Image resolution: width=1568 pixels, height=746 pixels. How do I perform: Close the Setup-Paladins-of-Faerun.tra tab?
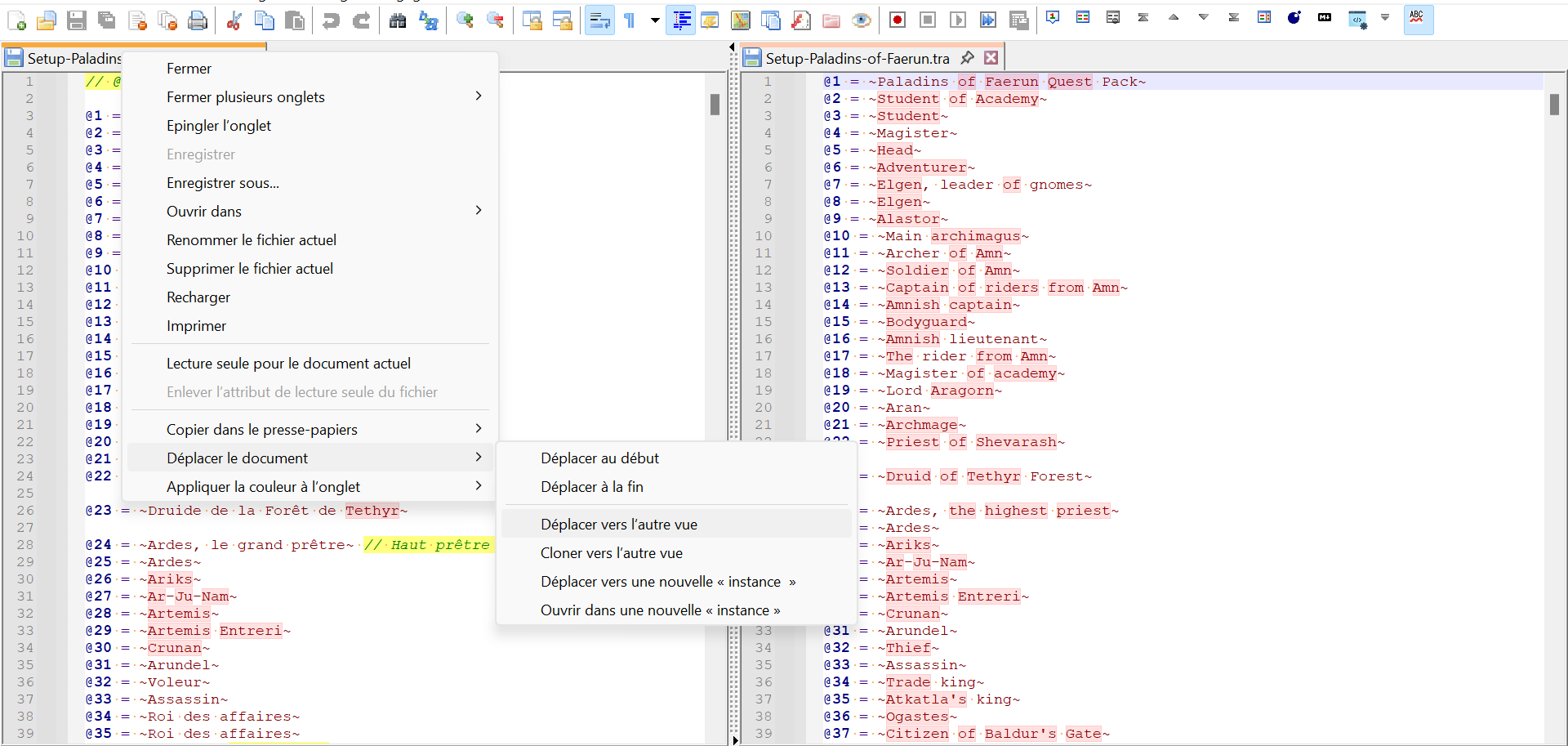pyautogui.click(x=991, y=57)
